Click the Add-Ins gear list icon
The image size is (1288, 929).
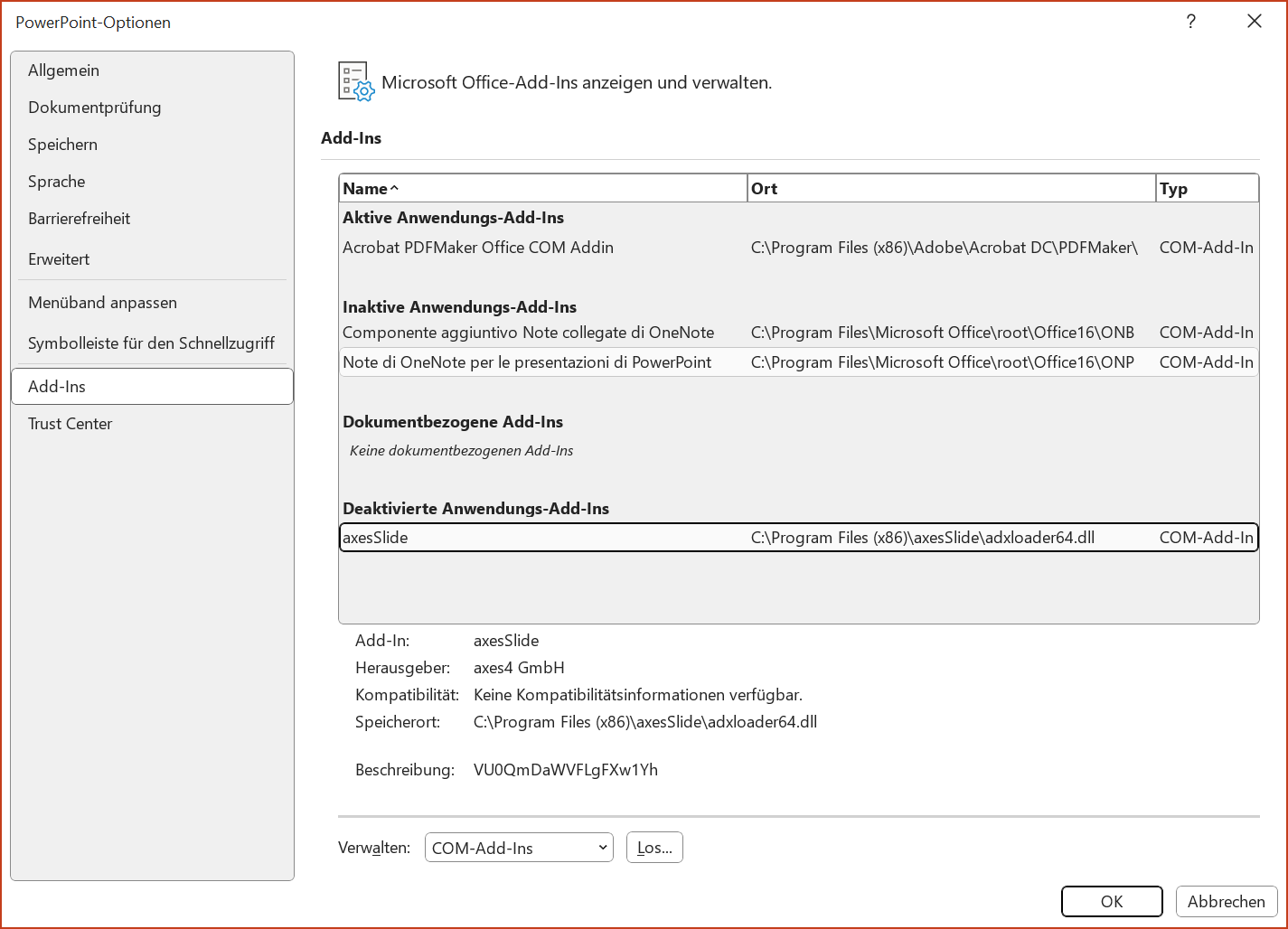click(355, 81)
